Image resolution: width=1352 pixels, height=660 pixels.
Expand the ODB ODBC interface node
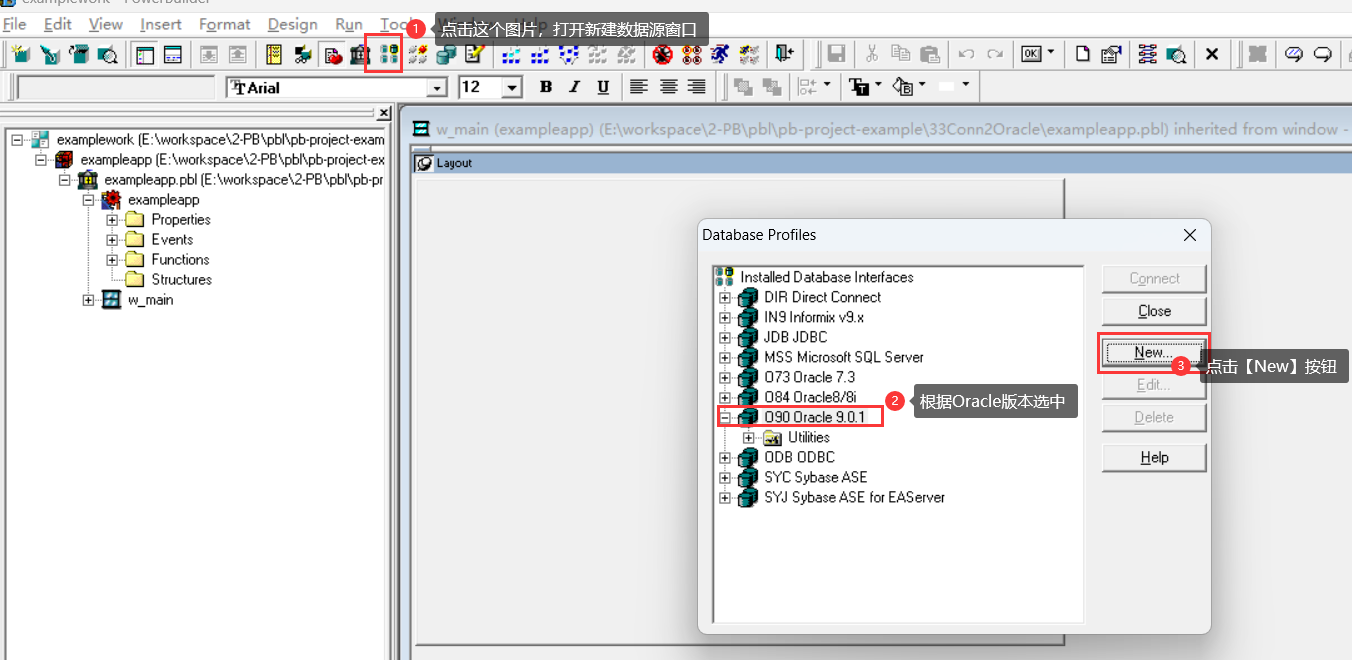[x=725, y=457]
